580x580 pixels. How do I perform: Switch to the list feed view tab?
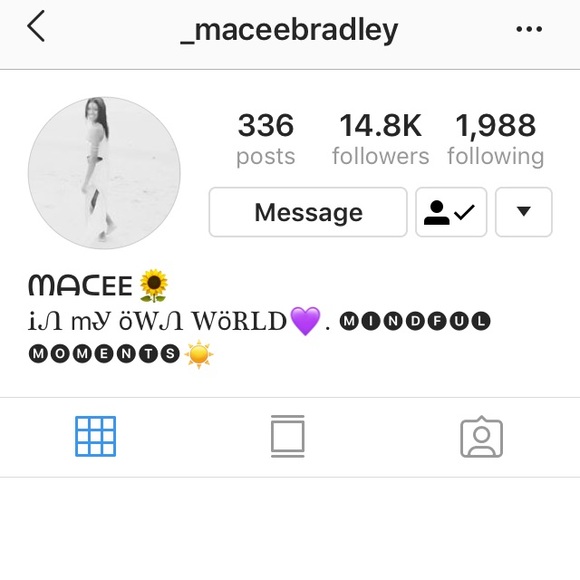click(x=288, y=436)
